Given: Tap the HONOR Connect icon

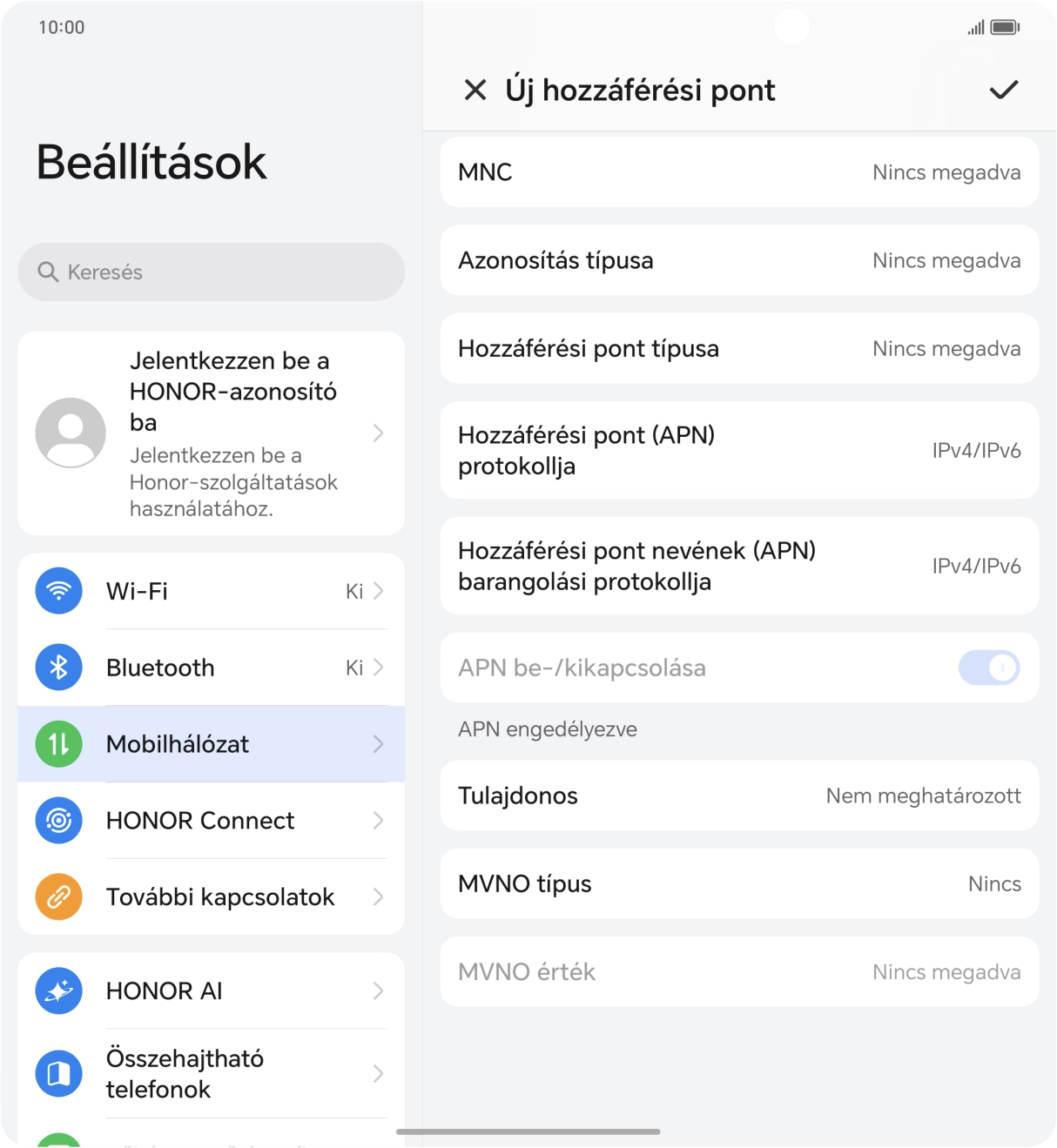Looking at the screenshot, I should (x=58, y=821).
